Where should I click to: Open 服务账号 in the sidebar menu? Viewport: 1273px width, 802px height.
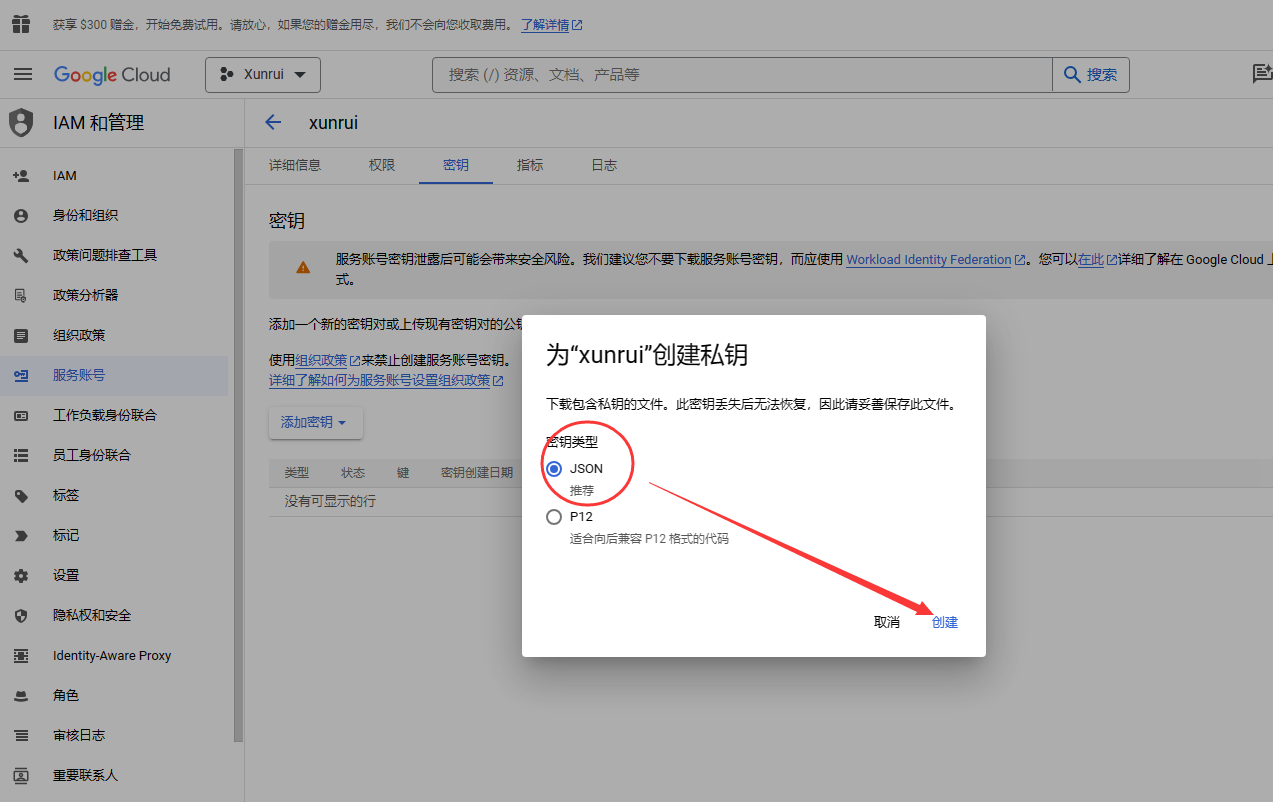point(114,376)
